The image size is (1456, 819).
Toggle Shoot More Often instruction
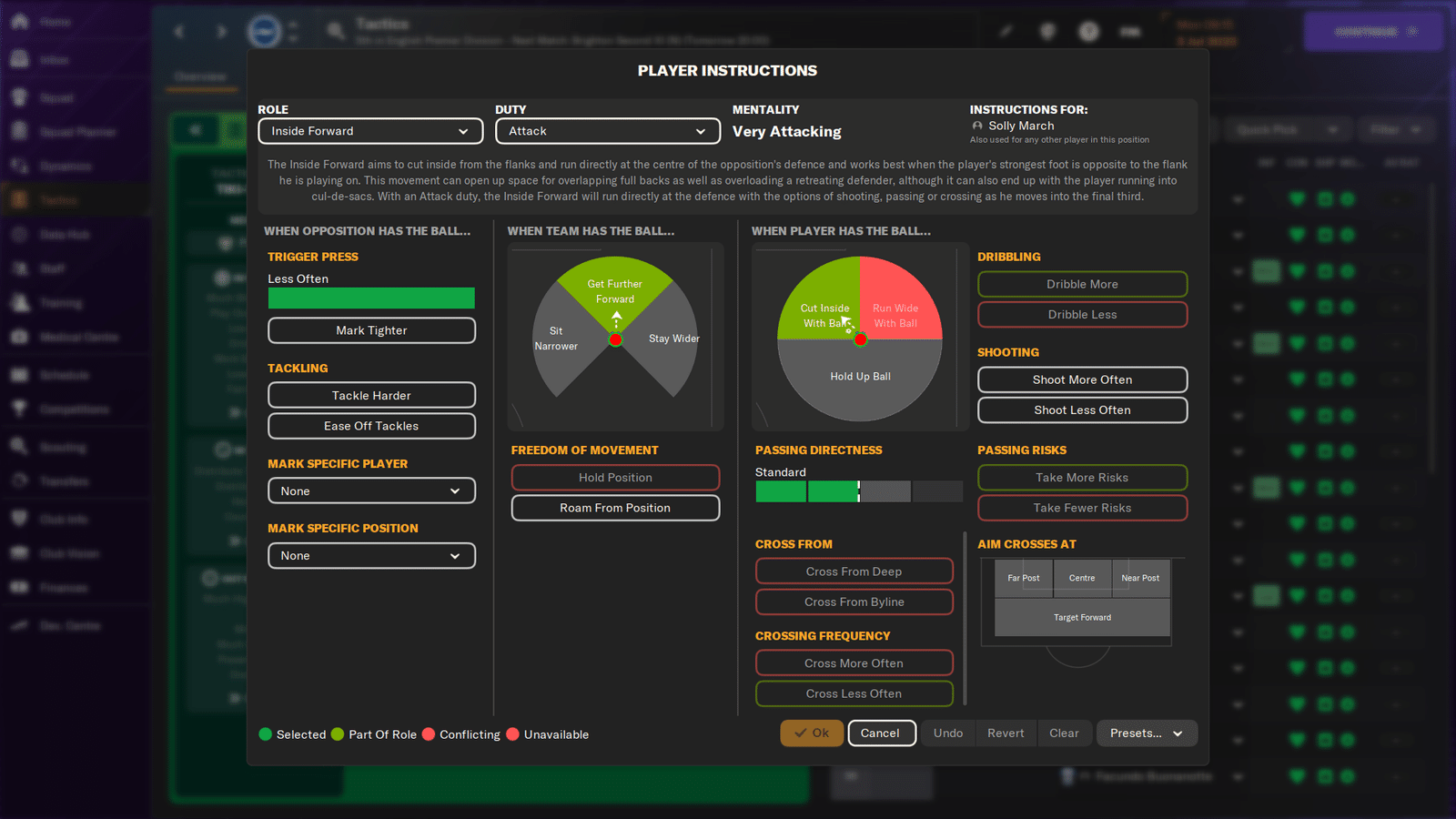pos(1082,379)
